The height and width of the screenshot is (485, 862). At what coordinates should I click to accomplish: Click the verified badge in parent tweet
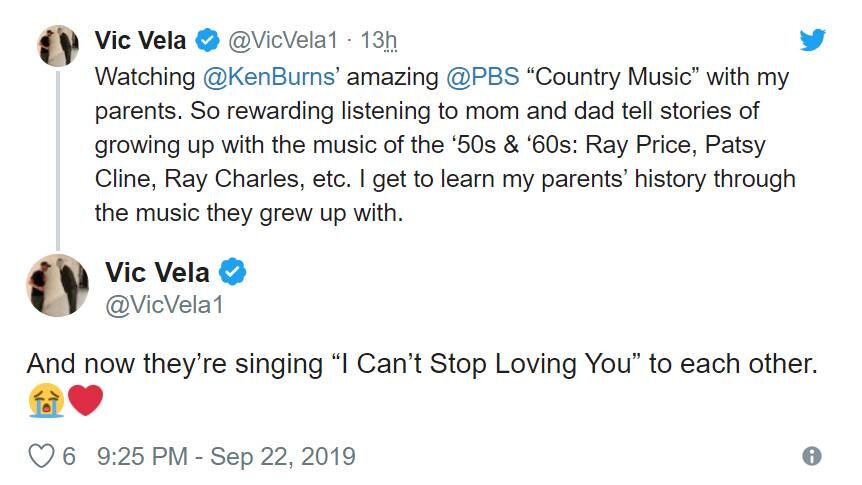(x=207, y=41)
